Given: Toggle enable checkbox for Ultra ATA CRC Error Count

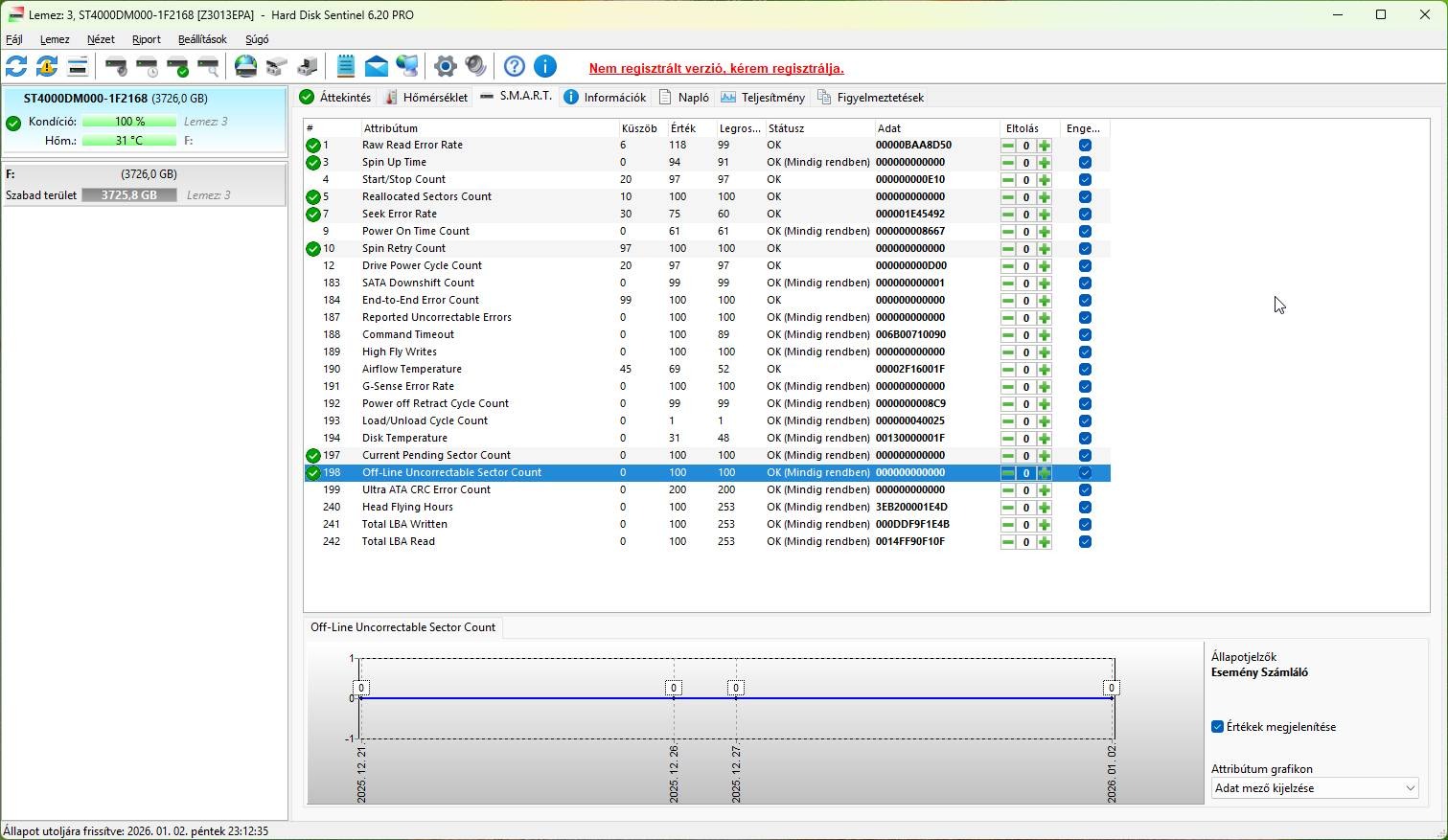Looking at the screenshot, I should pos(1085,490).
